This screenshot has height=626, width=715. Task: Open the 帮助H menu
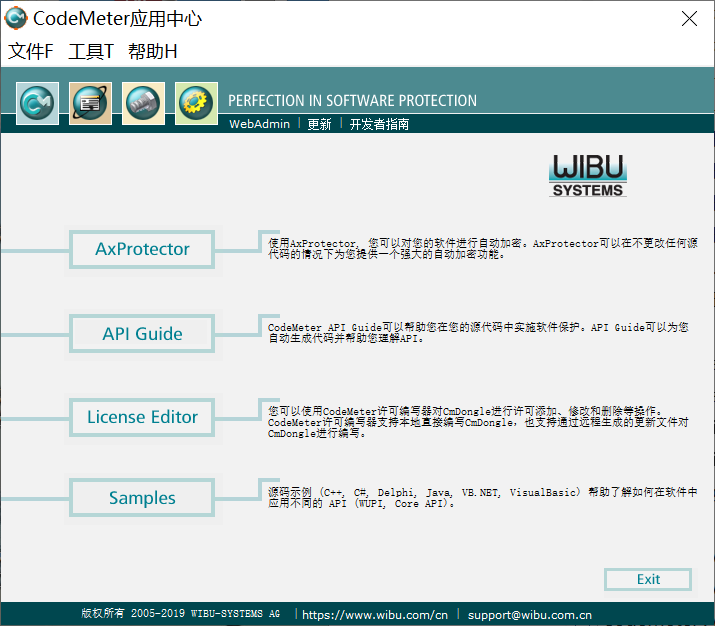click(x=153, y=51)
